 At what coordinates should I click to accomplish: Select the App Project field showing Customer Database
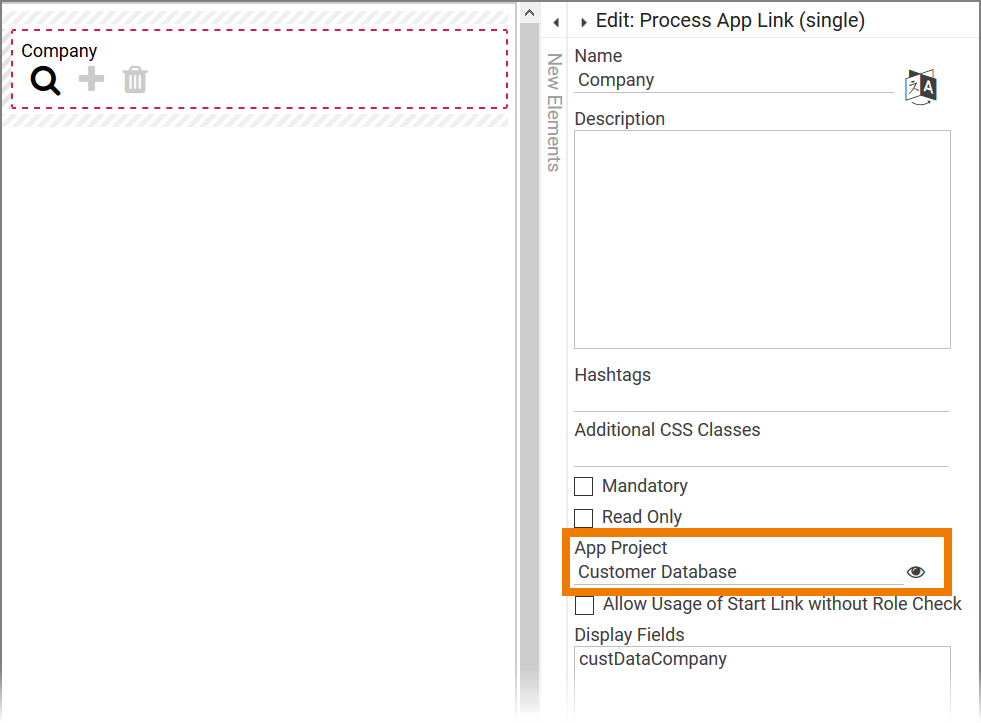tap(738, 572)
